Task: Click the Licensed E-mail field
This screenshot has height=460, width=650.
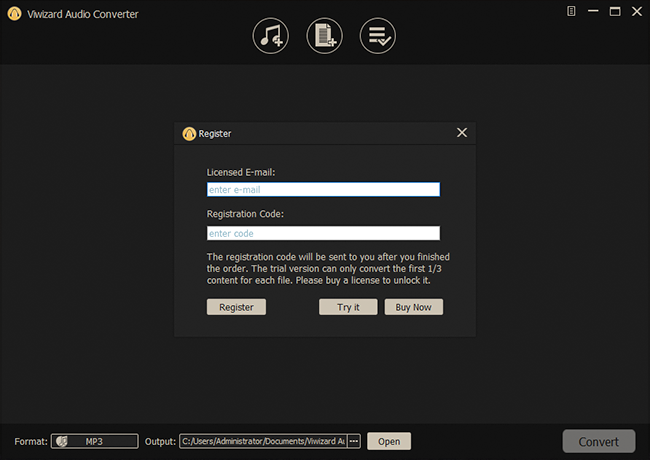Action: (x=323, y=190)
